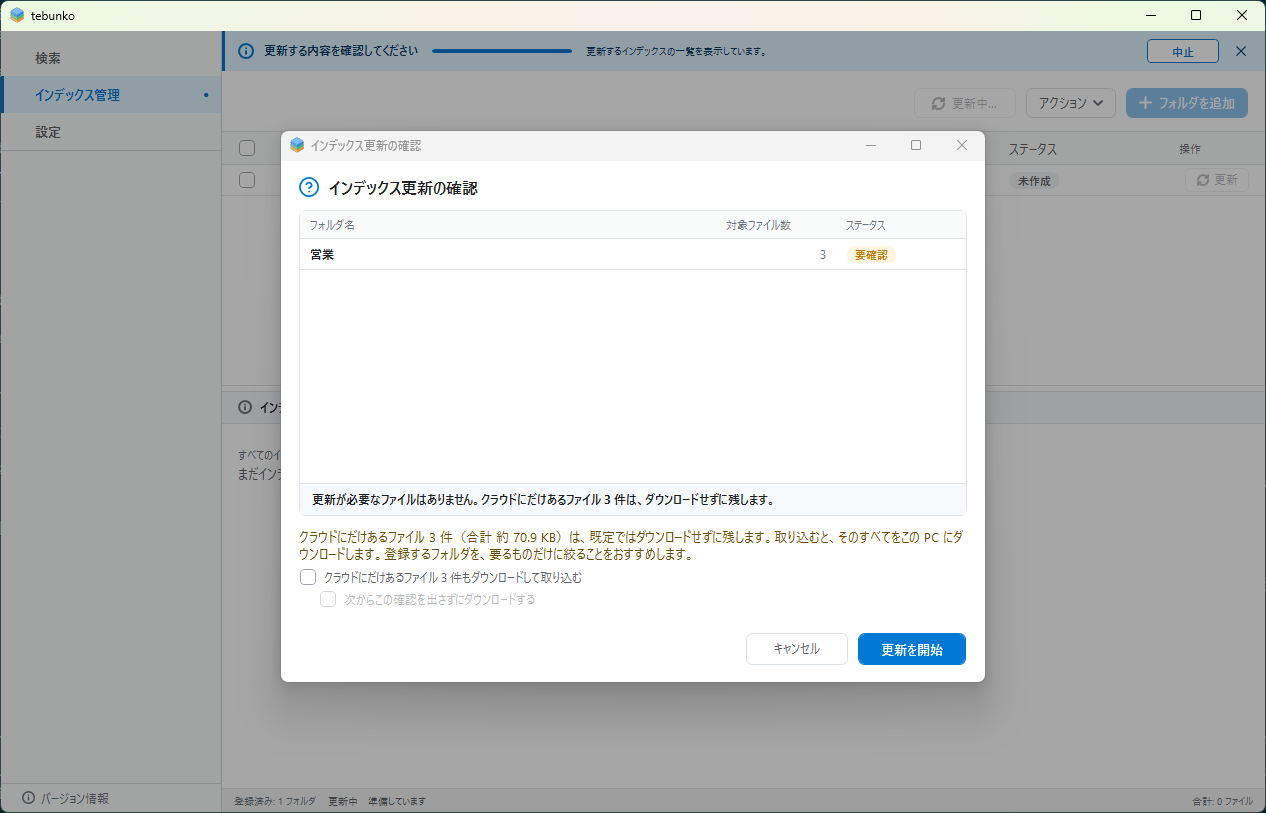Image resolution: width=1266 pixels, height=813 pixels.
Task: Click the 未作成 status badge in main window
Action: pos(1034,181)
